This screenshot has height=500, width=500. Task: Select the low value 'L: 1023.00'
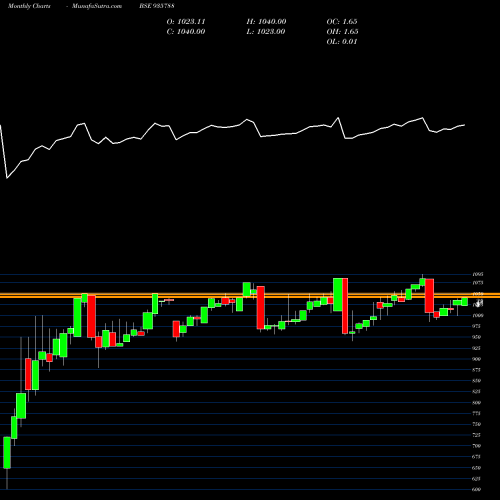tap(266, 32)
